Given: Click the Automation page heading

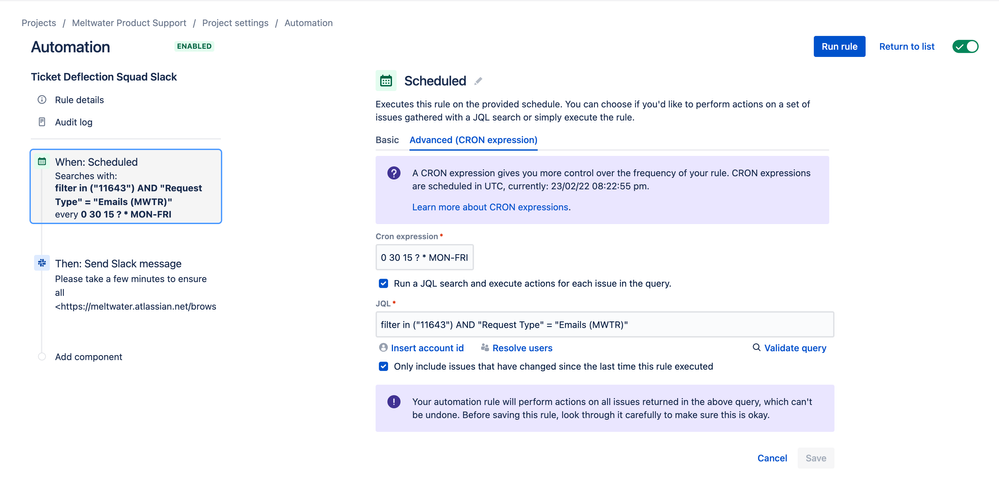Looking at the screenshot, I should tap(71, 47).
